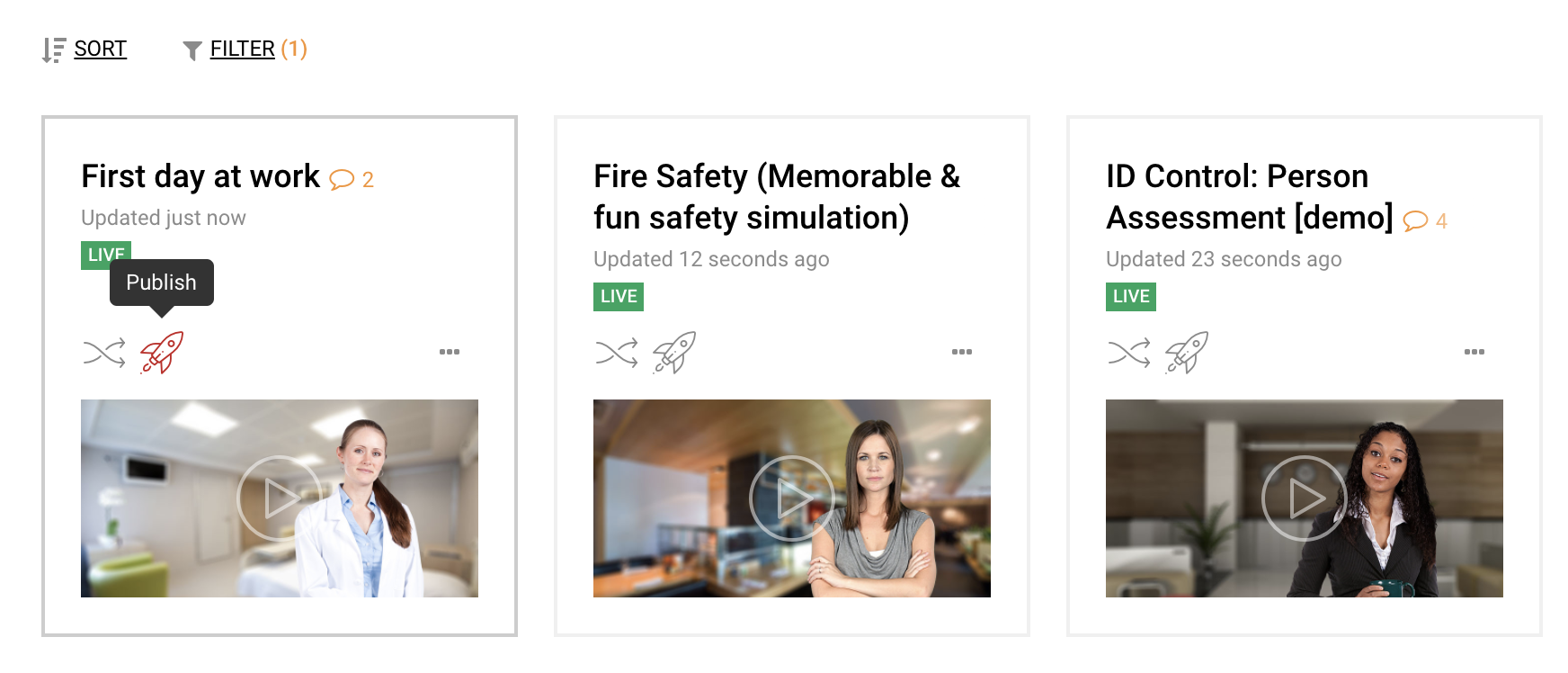Image resolution: width=1568 pixels, height=673 pixels.
Task: Open more options on First day at work
Action: point(450,352)
